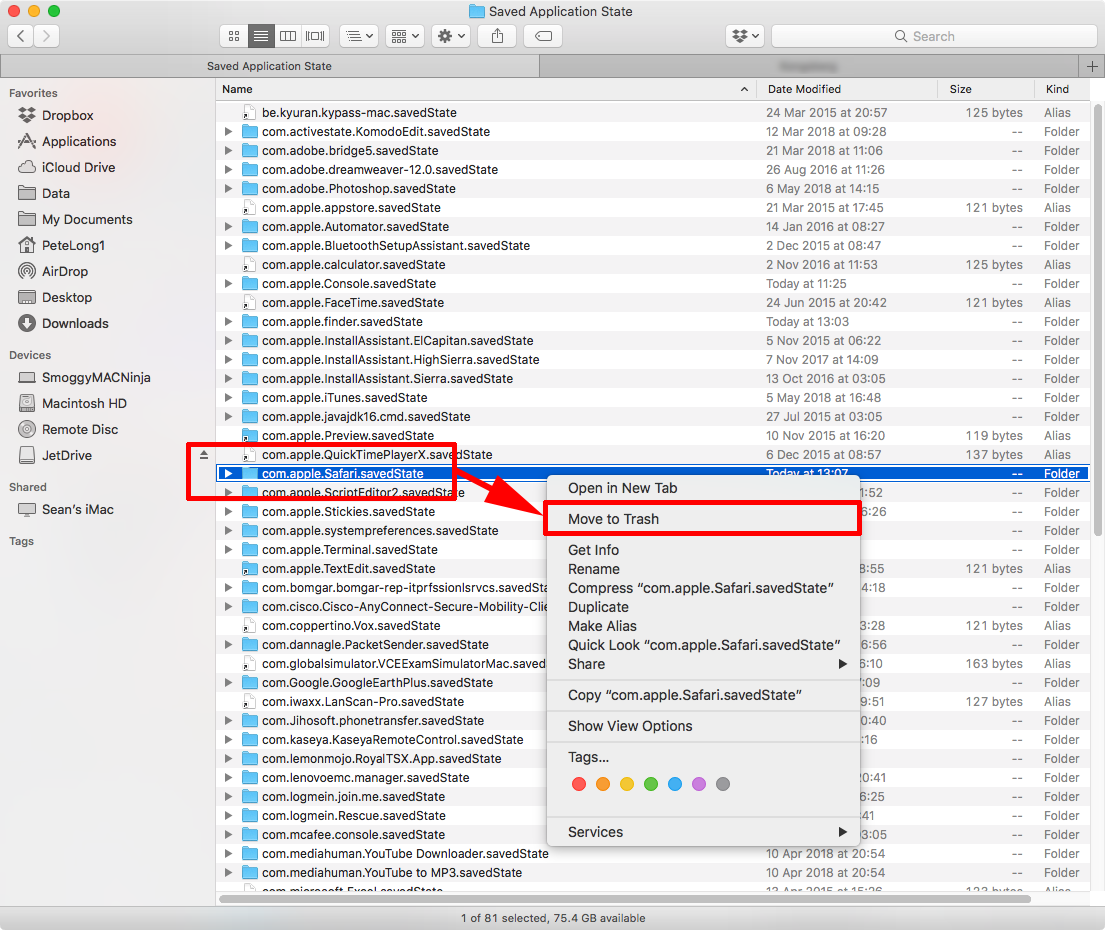Switch to list view
The height and width of the screenshot is (930, 1105).
[x=261, y=36]
